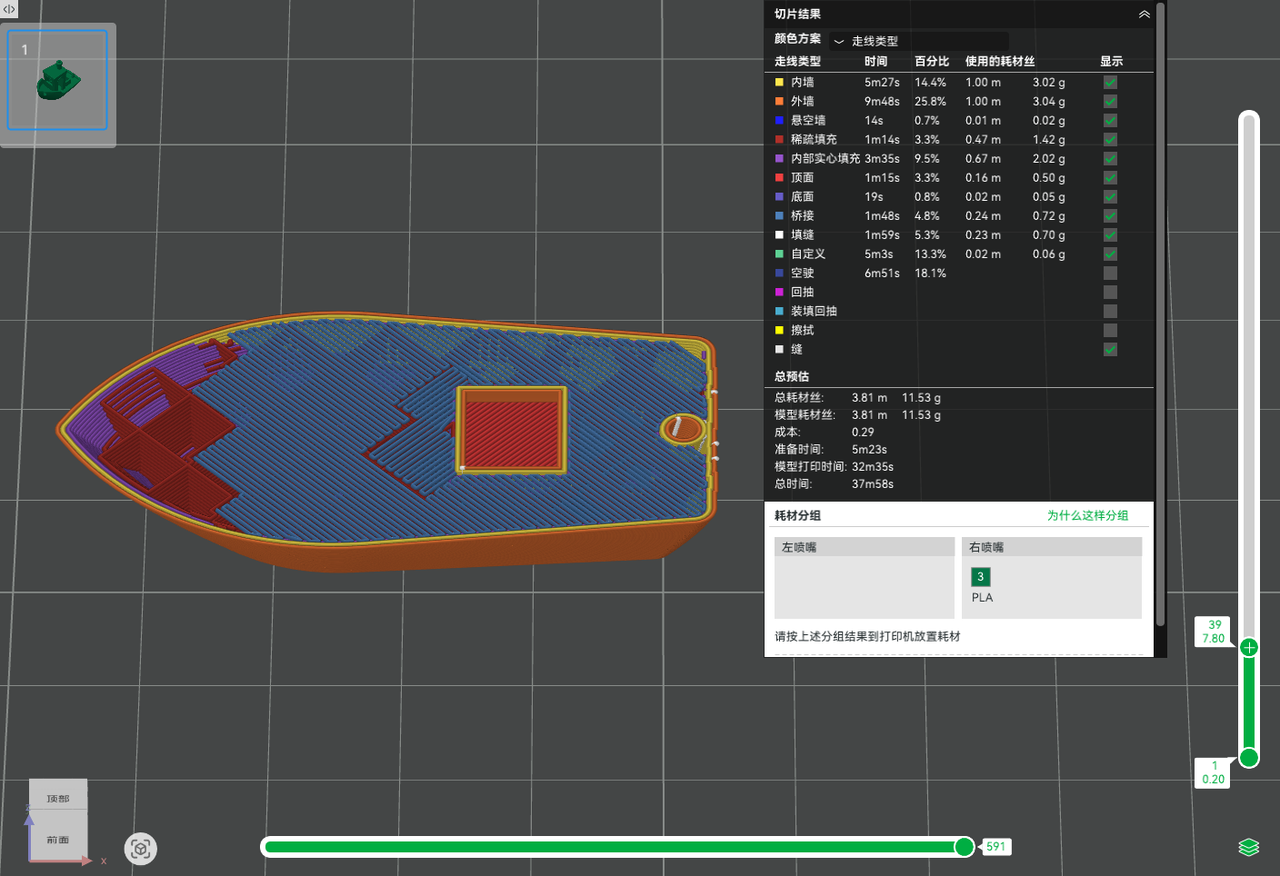The height and width of the screenshot is (876, 1280).
Task: Toggle display of 自定义 line type
Action: (x=1110, y=254)
